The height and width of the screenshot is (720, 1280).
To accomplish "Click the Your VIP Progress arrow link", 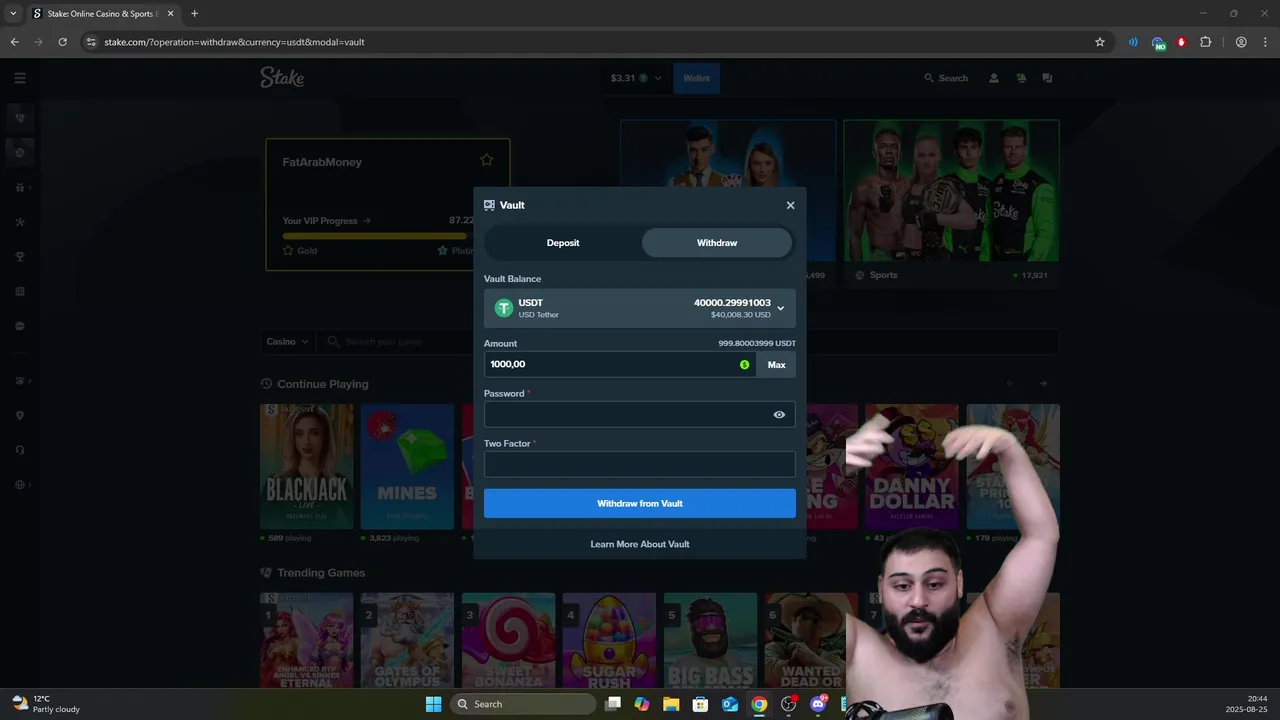I will tap(327, 221).
